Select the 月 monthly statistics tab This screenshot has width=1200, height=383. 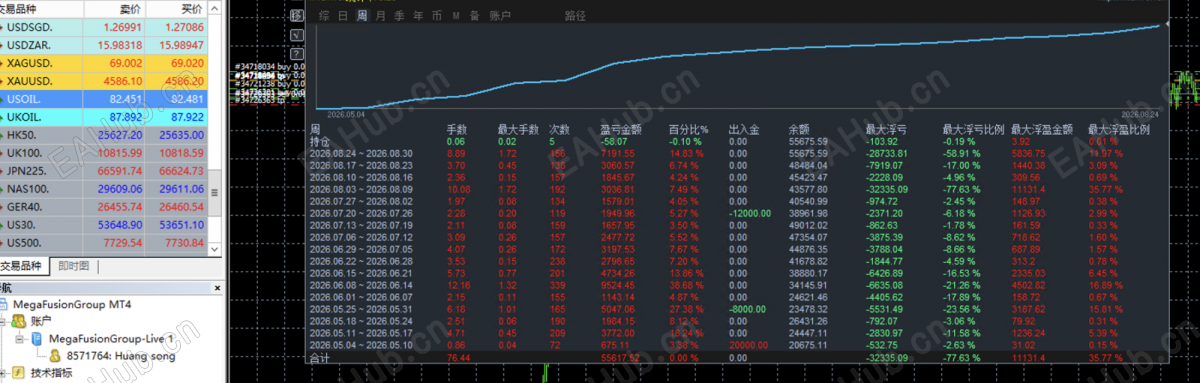pos(381,16)
